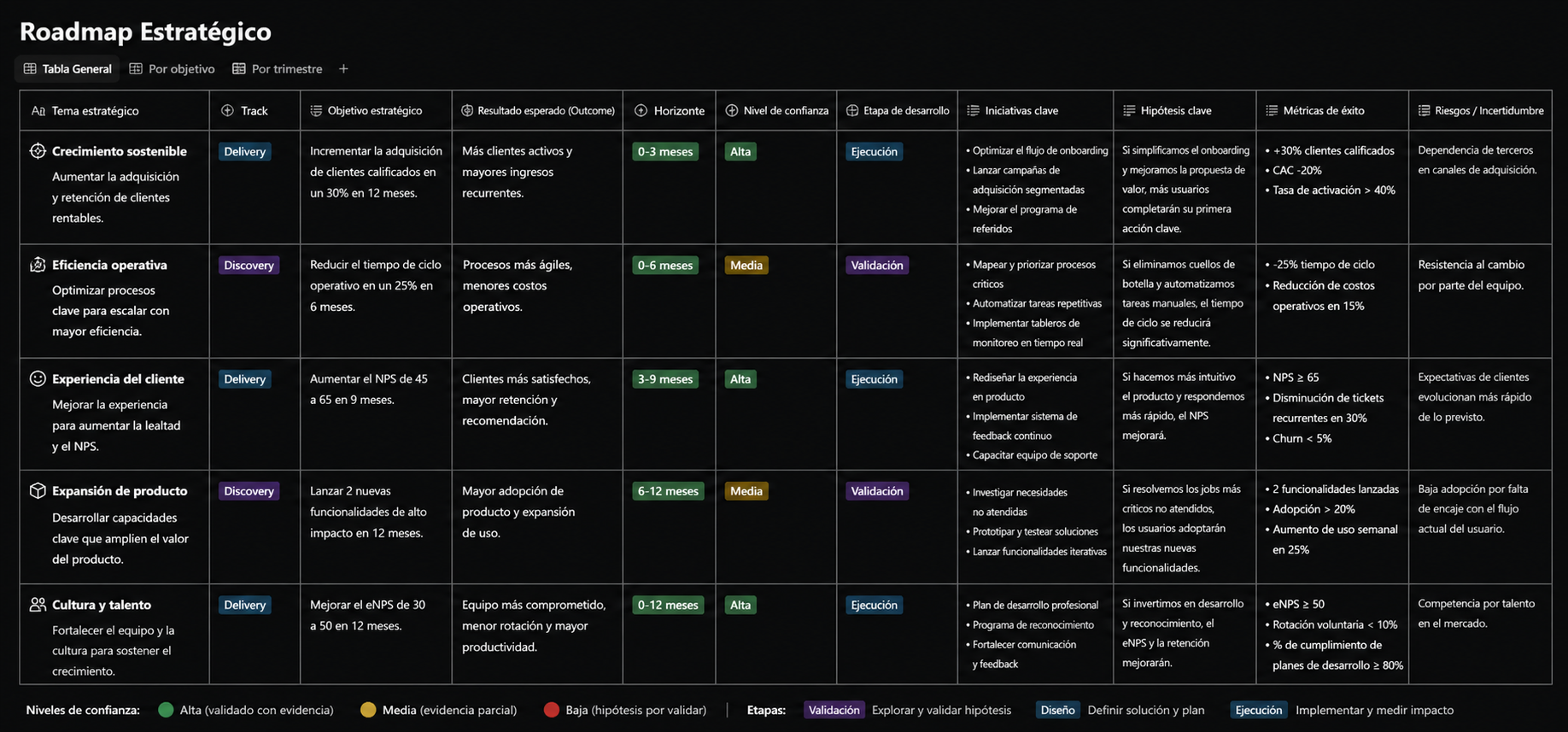
Task: Switch to the Tabla General tab
Action: click(67, 69)
